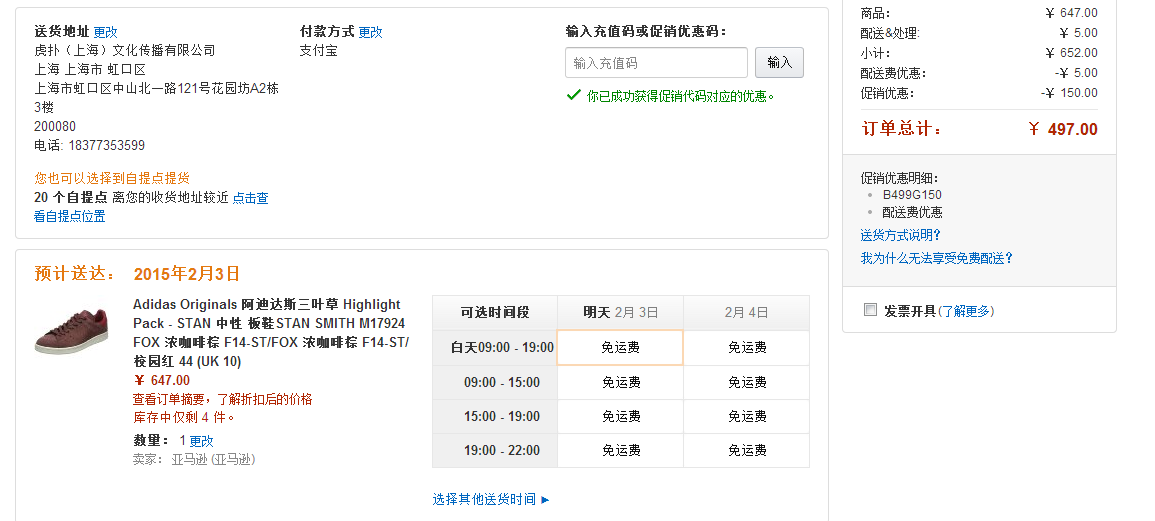
Task: Click 库存中仅剩 4 件 stock notice
Action: (x=184, y=417)
